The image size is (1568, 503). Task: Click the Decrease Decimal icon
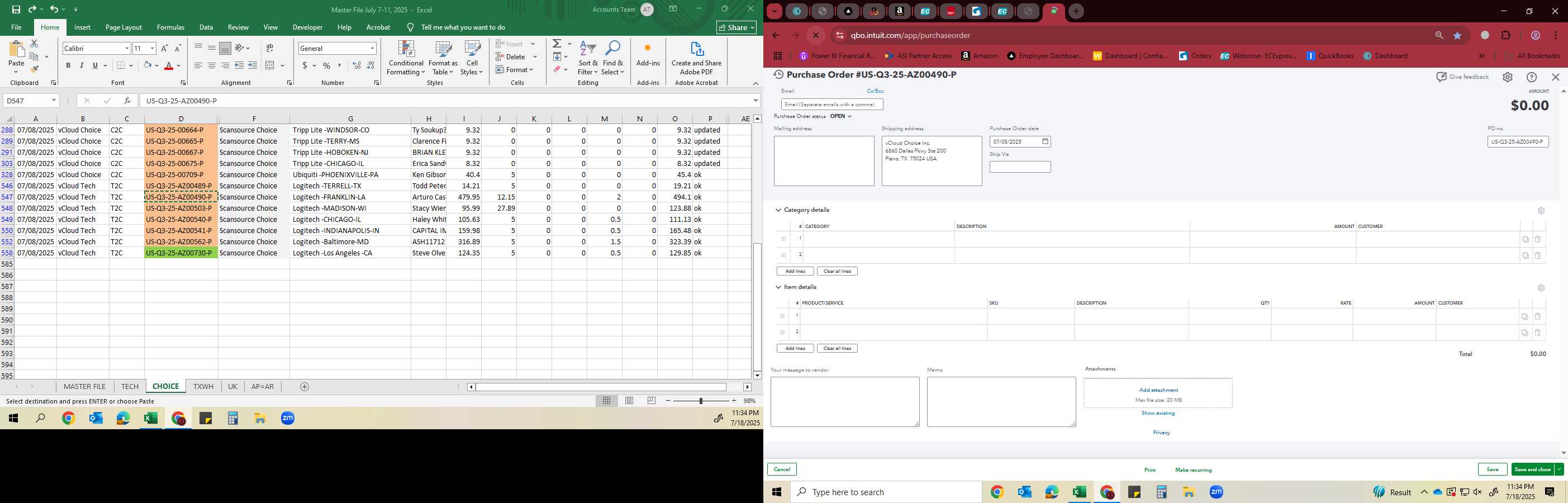click(370, 66)
